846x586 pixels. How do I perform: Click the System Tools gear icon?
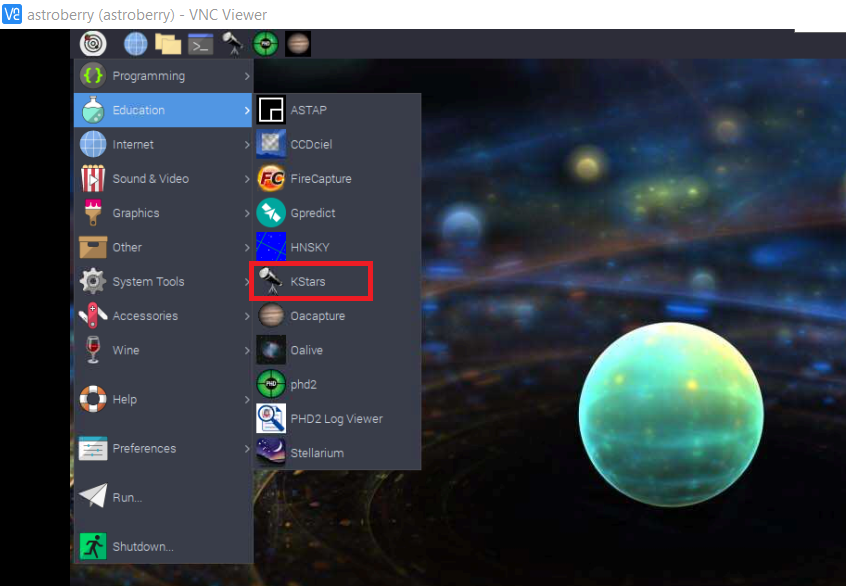click(93, 281)
